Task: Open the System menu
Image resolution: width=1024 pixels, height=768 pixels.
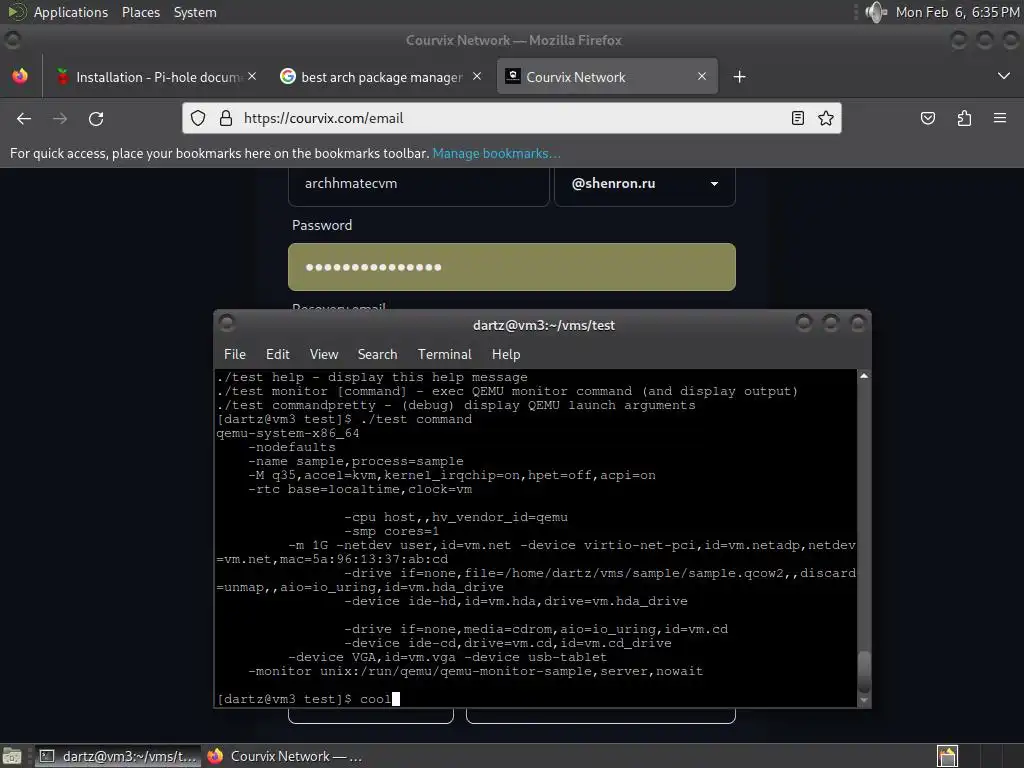Action: (x=195, y=12)
